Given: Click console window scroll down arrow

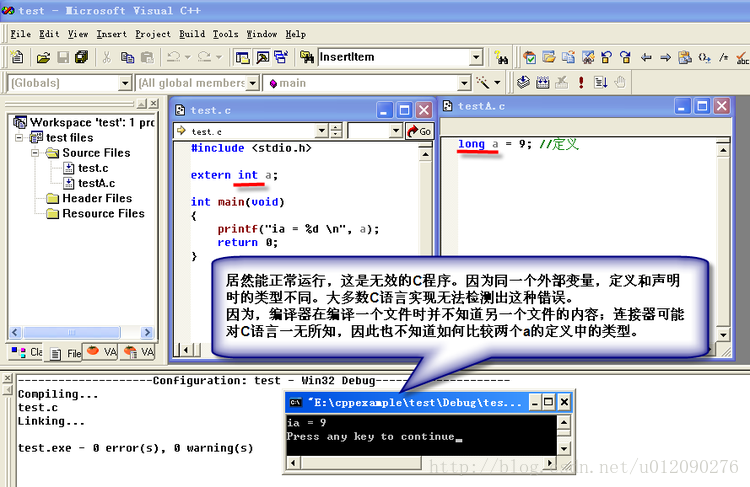Looking at the screenshot, I should (564, 448).
